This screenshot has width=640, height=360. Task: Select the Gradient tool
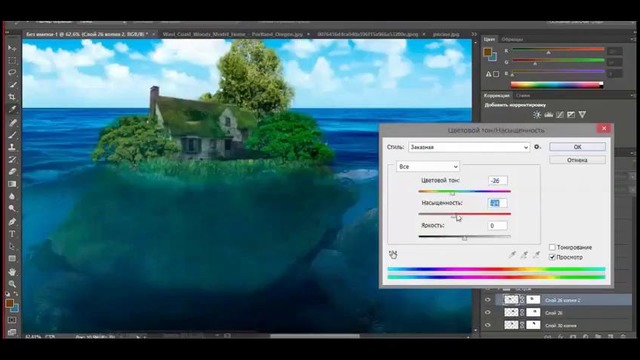click(x=12, y=184)
